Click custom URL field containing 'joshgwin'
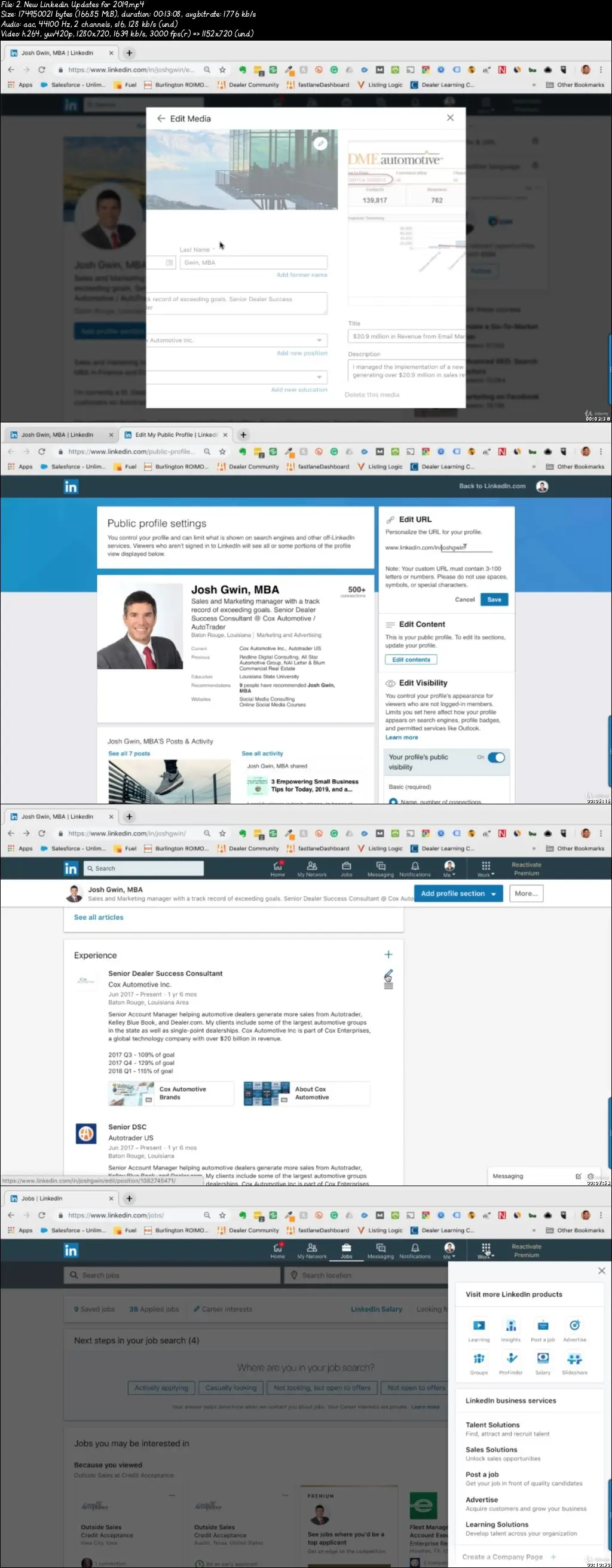 click(466, 547)
